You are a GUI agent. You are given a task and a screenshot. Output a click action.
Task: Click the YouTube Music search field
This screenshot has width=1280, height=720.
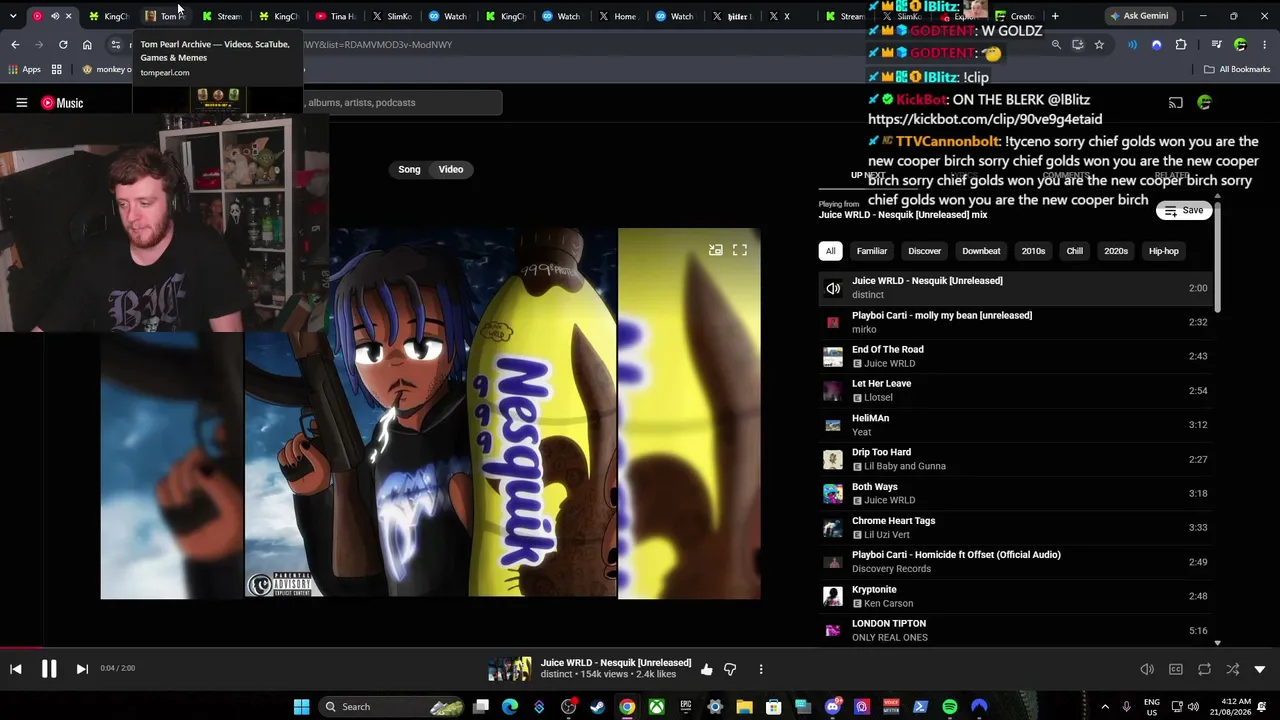point(404,102)
